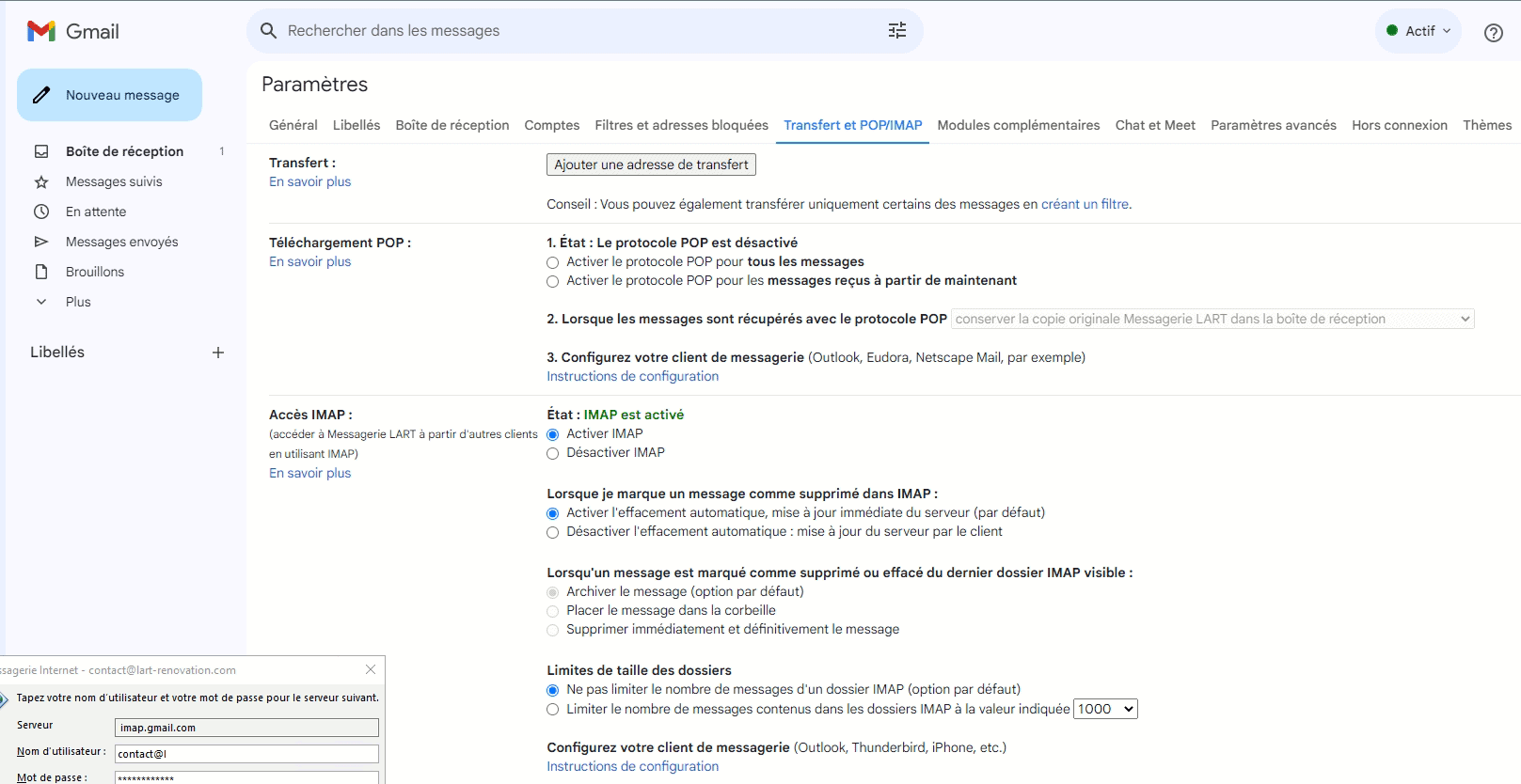Open search options filter icon

coord(897,31)
